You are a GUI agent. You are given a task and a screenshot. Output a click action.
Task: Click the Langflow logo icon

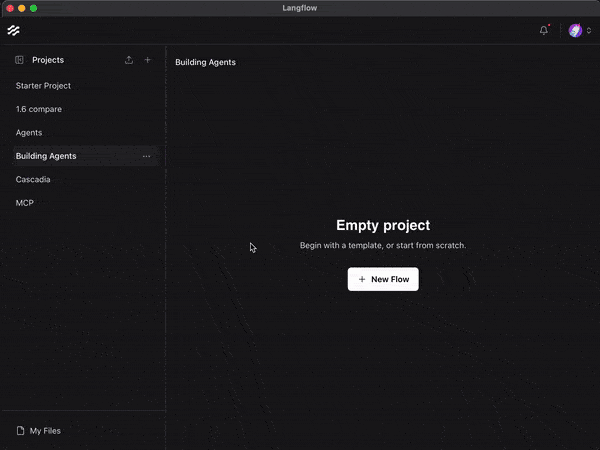coord(13,30)
